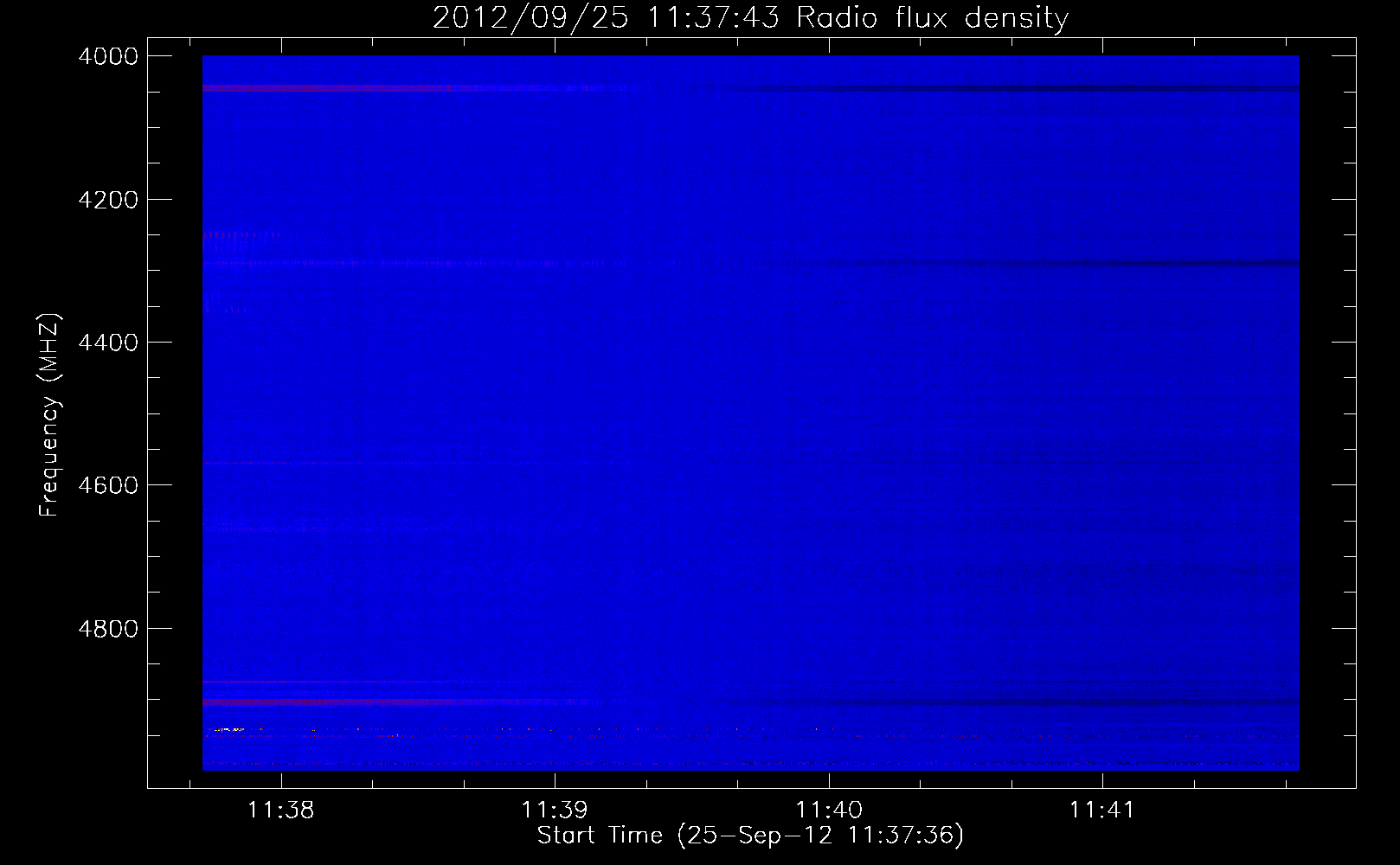Click the x-axis label 'Start Time (25-Sep-12 11:37:36)'

pos(750,836)
